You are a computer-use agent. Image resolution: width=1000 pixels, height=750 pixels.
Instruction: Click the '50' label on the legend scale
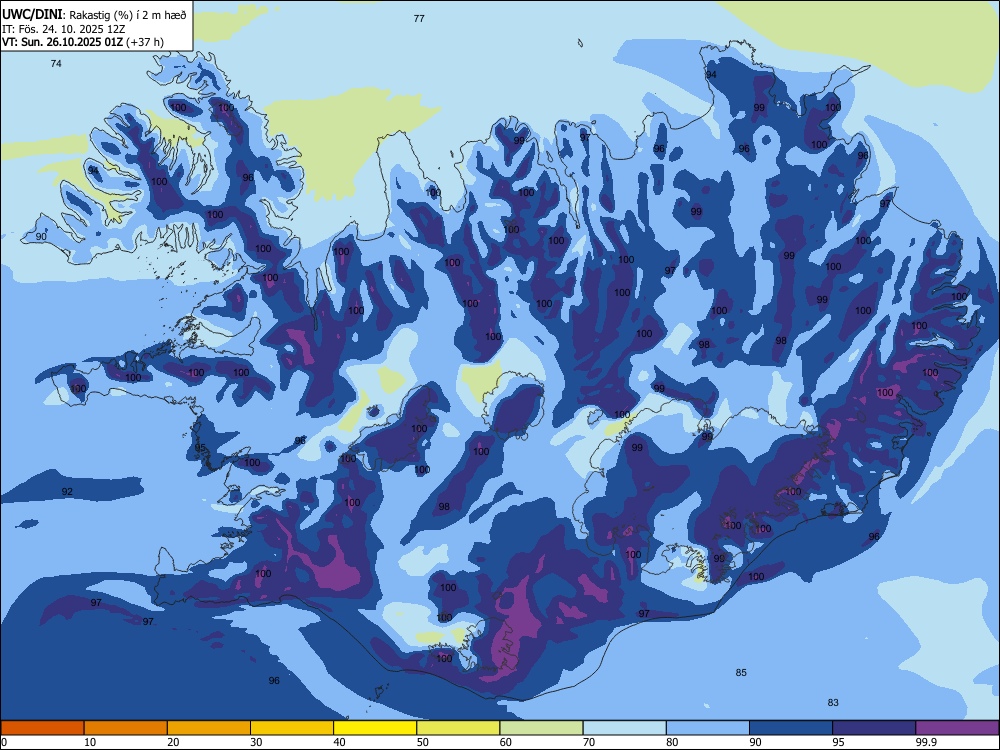tap(423, 742)
